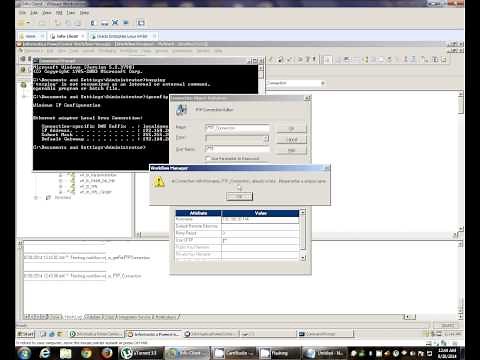The height and width of the screenshot is (360, 480).
Task: Click the VMware full screen toolbar icon
Action: tap(115, 23)
